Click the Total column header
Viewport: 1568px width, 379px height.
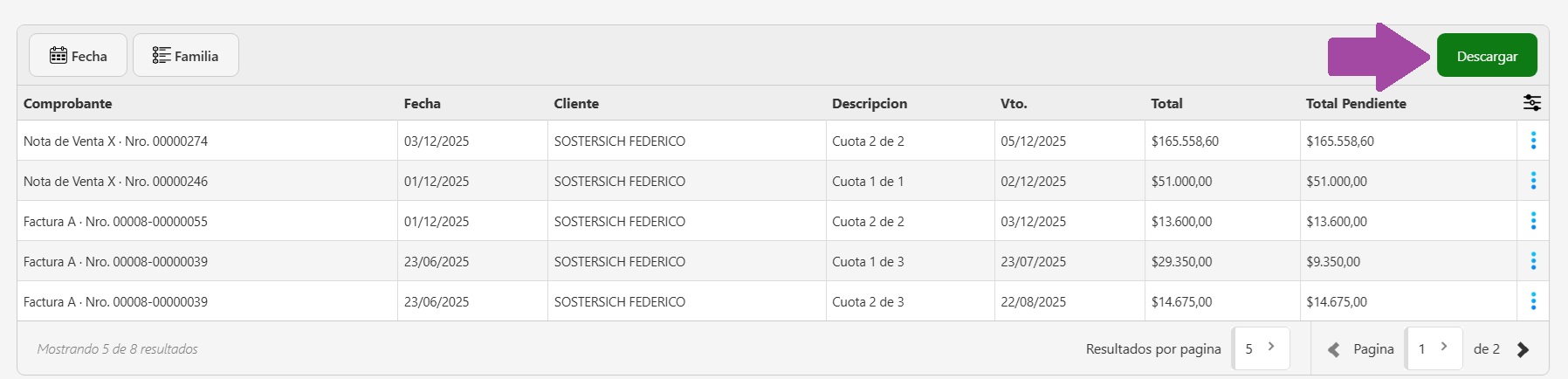(x=1166, y=103)
